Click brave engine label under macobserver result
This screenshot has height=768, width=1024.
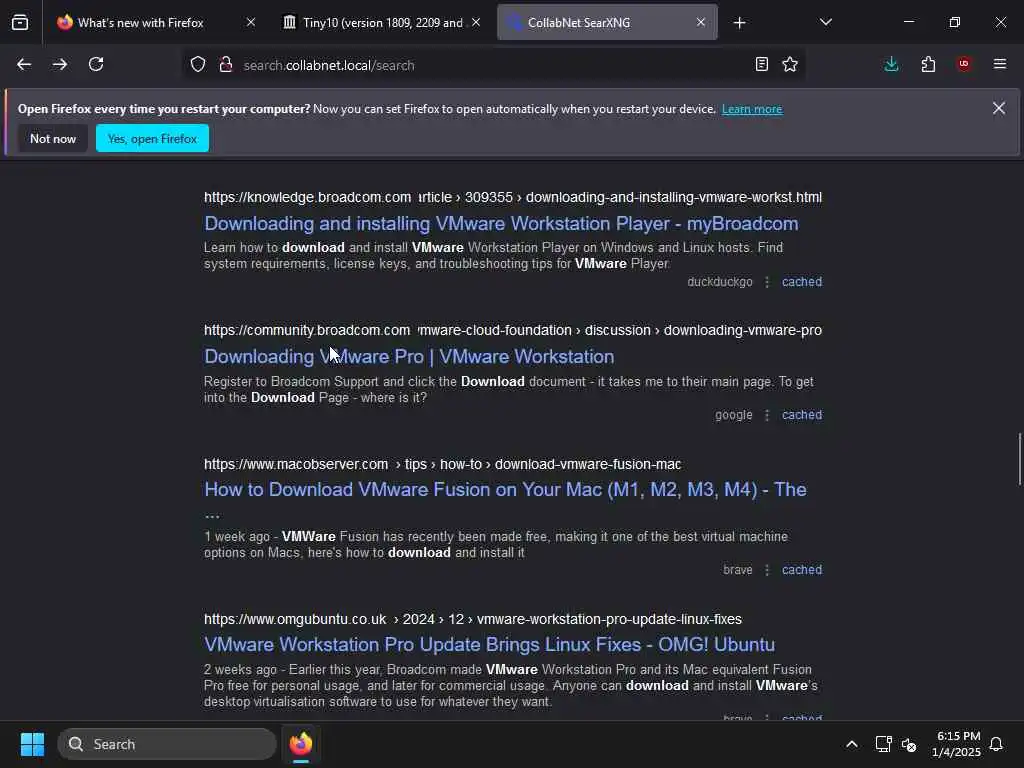tap(737, 569)
